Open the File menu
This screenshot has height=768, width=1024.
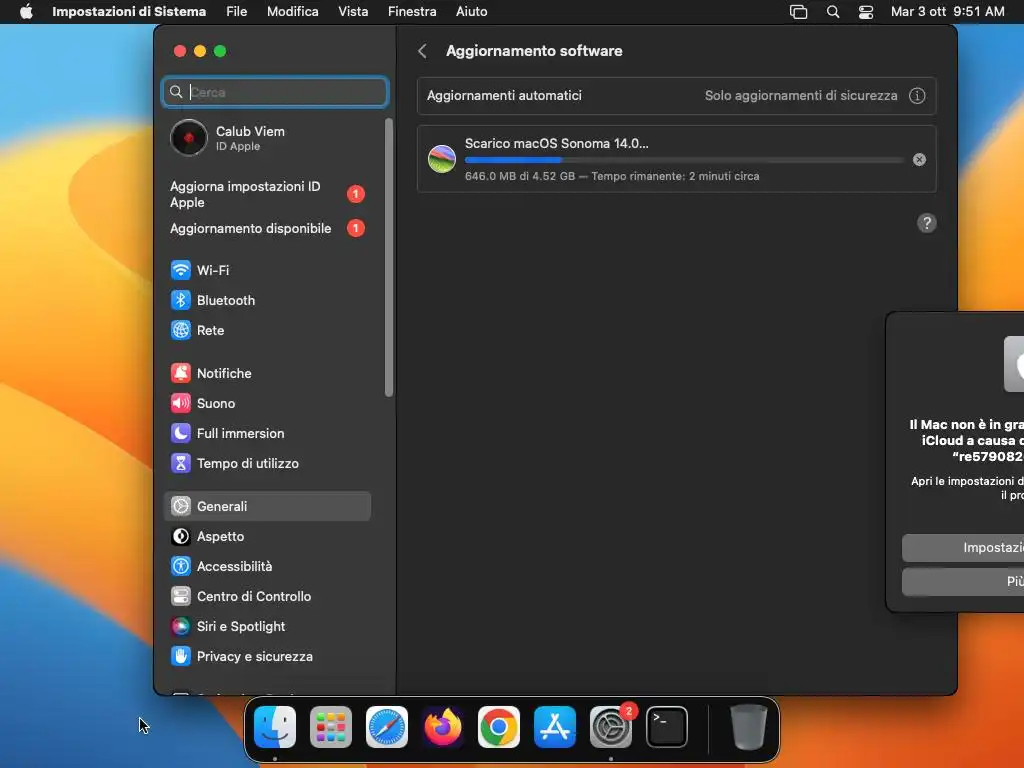[x=236, y=12]
